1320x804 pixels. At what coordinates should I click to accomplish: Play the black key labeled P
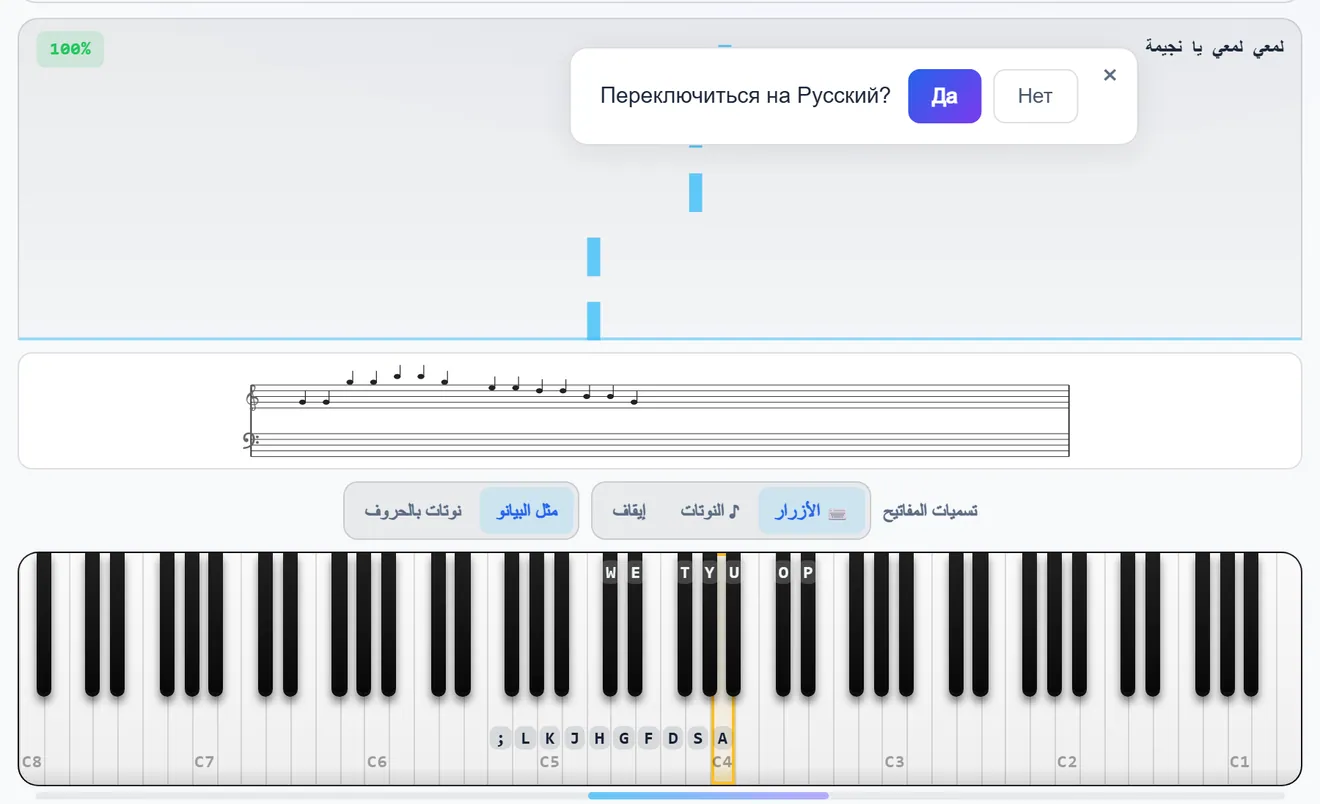pos(807,625)
